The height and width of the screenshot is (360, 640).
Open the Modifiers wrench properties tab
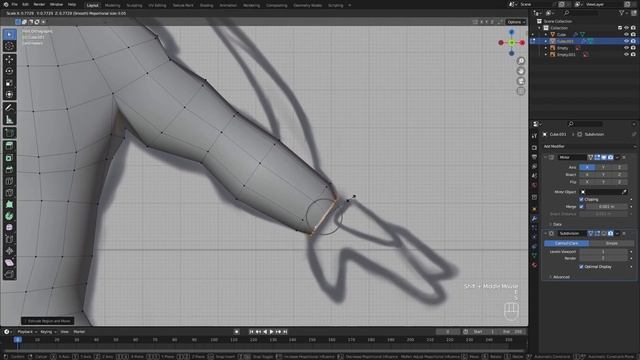[534, 219]
